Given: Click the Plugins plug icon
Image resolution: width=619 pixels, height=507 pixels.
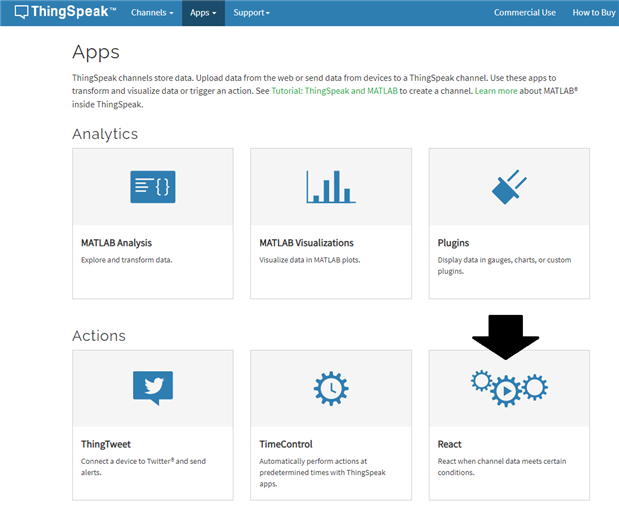Looking at the screenshot, I should (x=509, y=187).
